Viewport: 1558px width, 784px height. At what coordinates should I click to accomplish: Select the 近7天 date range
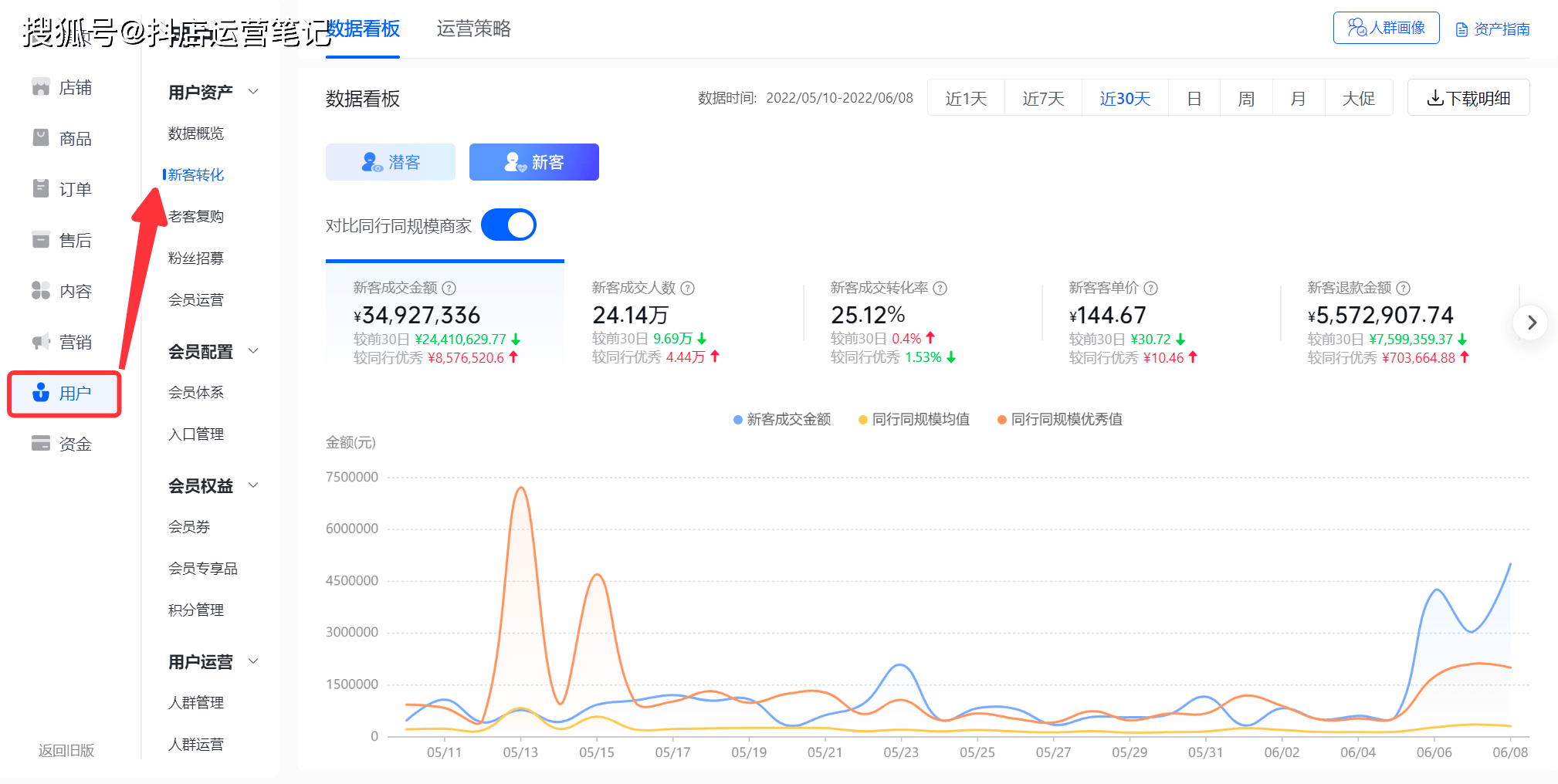point(1042,98)
